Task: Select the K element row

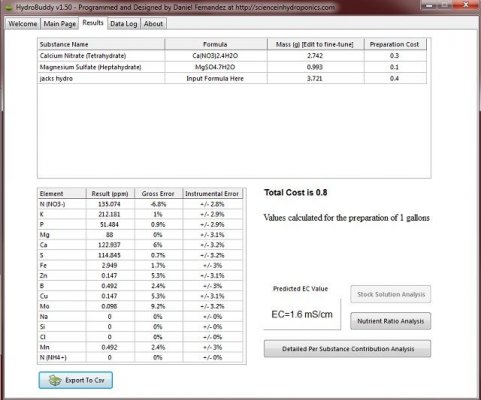Action: pyautogui.click(x=140, y=214)
